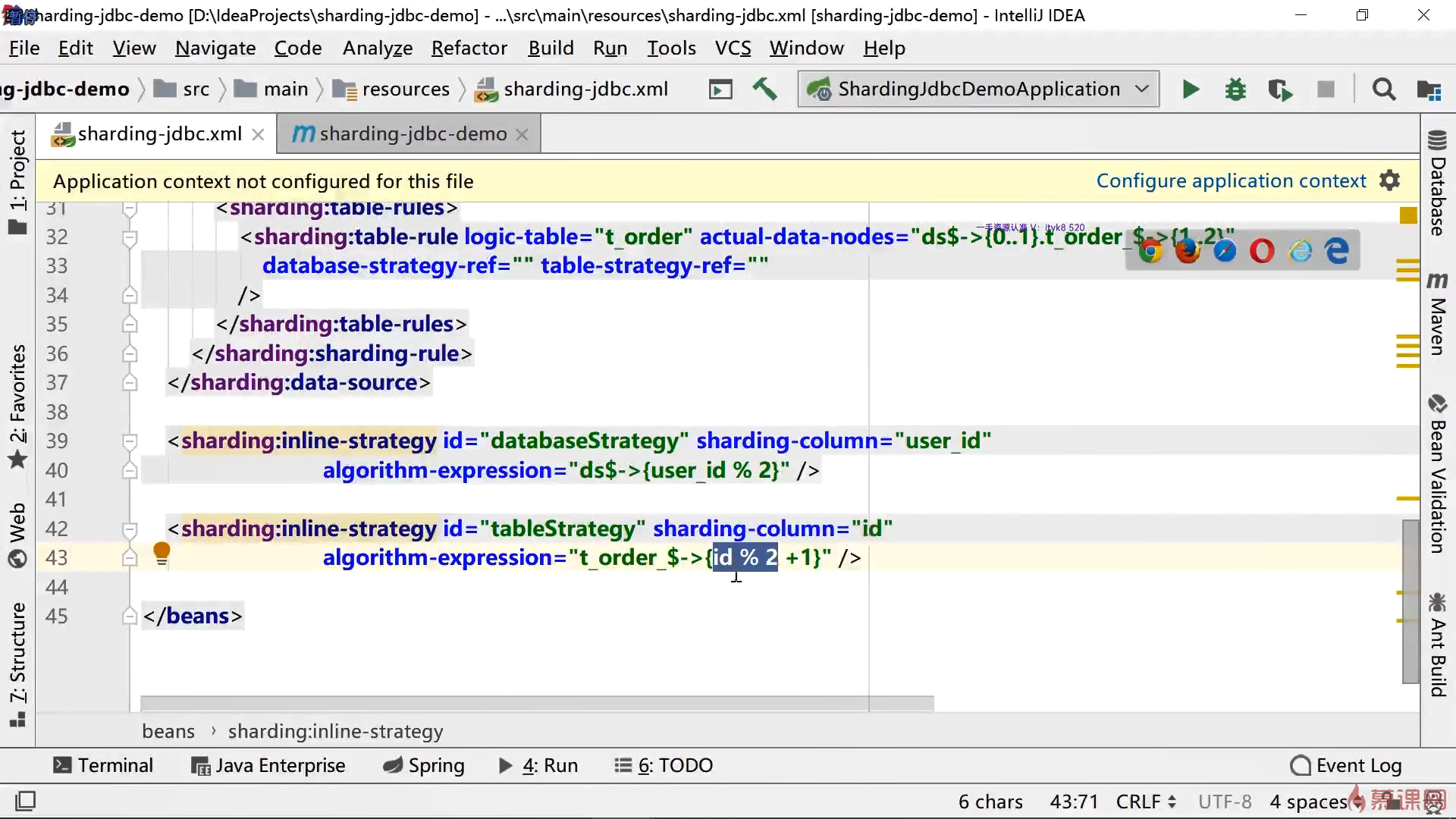Open in Chrome browser icon
This screenshot has height=819, width=1456.
[1150, 251]
